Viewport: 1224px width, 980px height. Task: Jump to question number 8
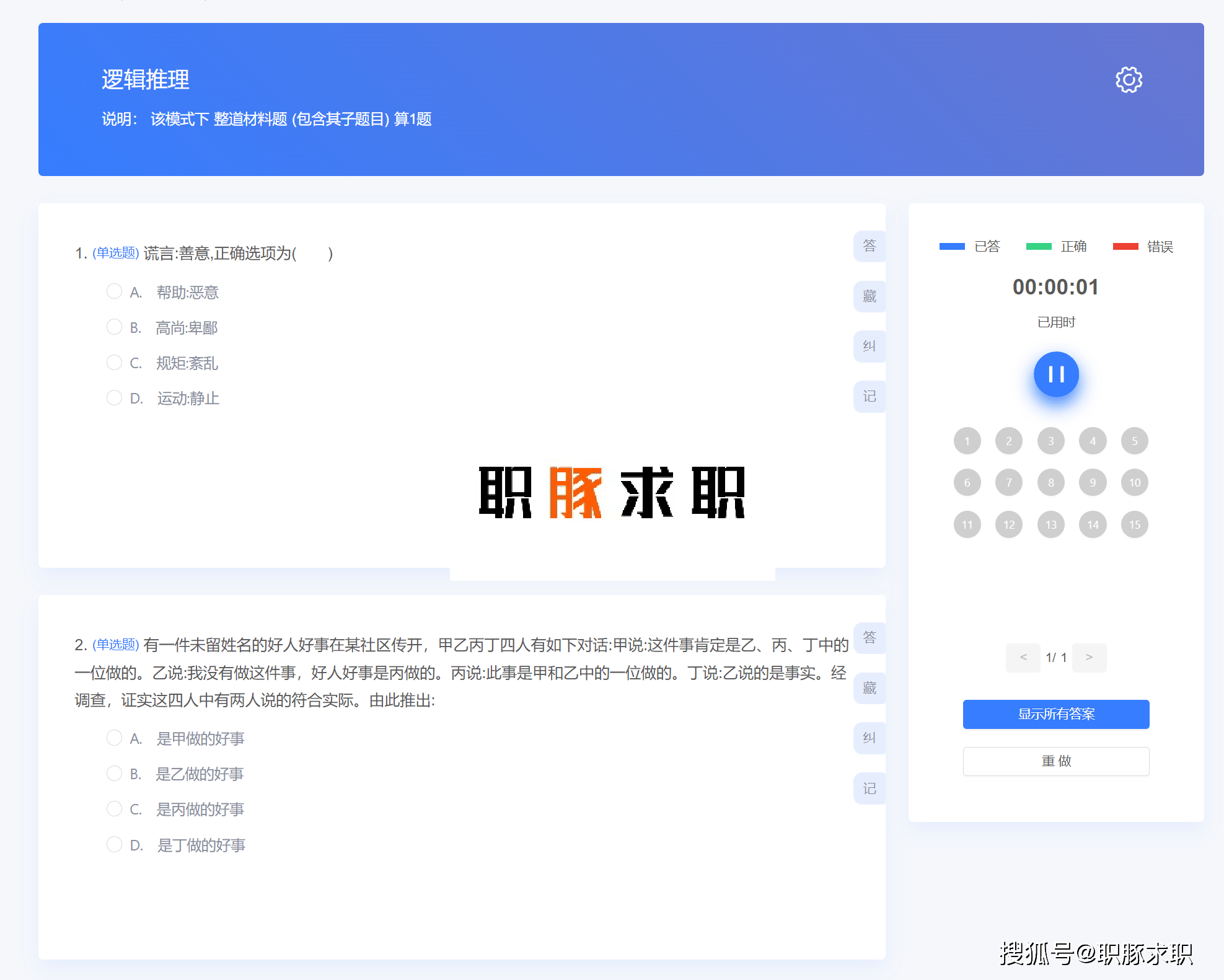[x=1050, y=483]
